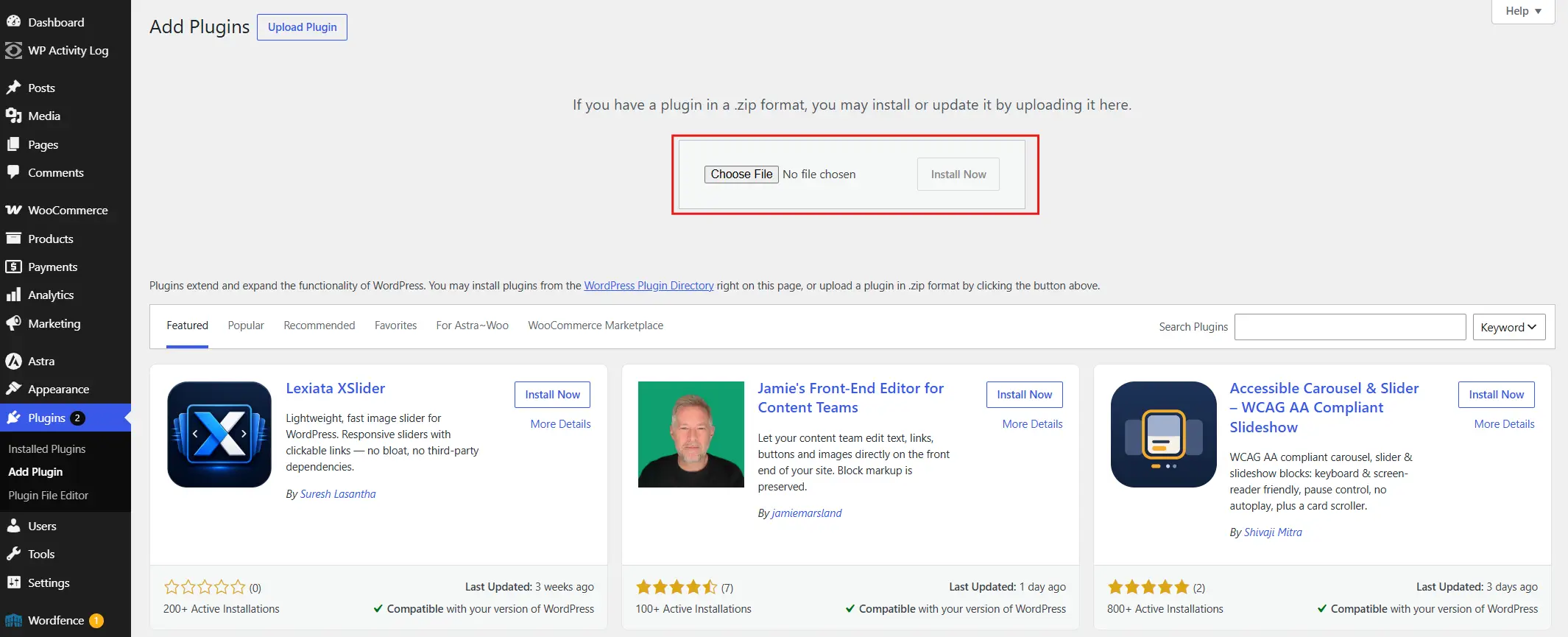Click the Media library icon
1568x637 pixels.
13,116
